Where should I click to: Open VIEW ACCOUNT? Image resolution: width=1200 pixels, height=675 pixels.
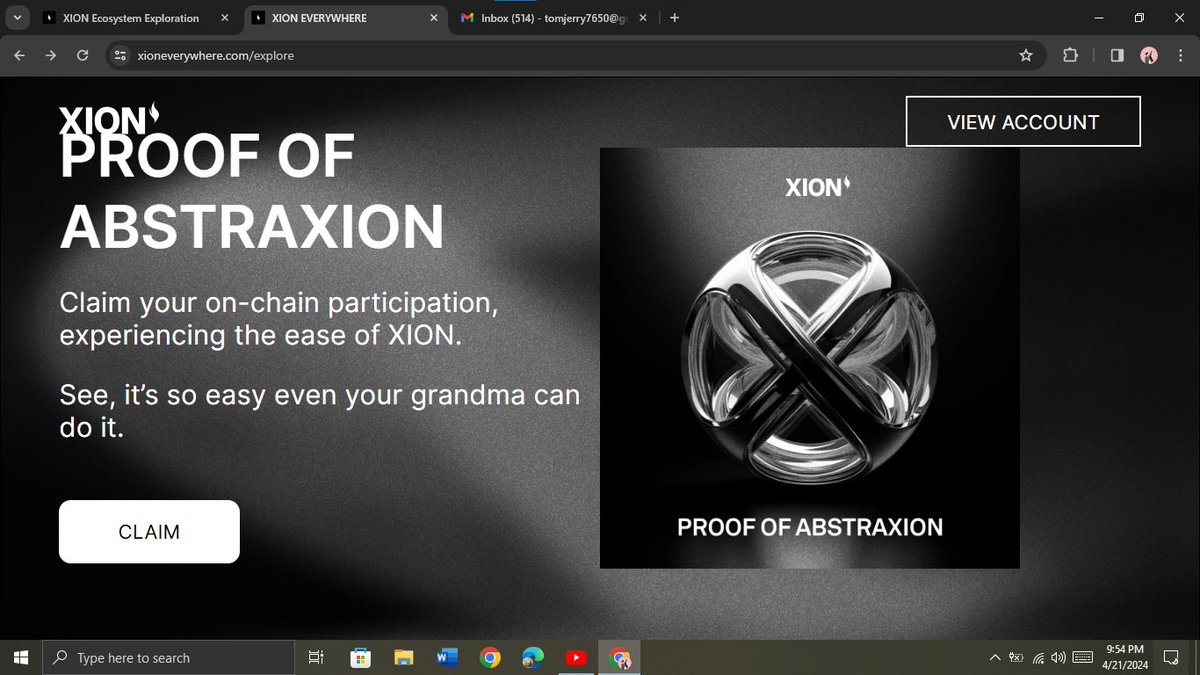tap(1023, 122)
